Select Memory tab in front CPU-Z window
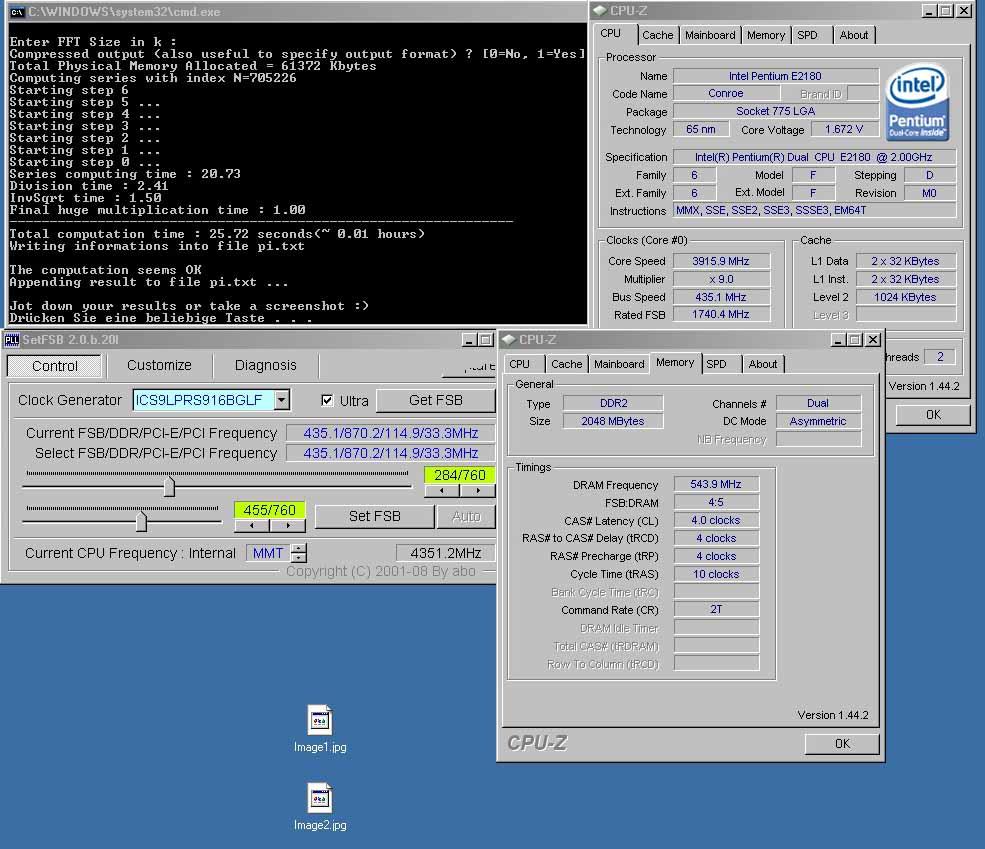Viewport: 985px width, 849px height. click(675, 363)
